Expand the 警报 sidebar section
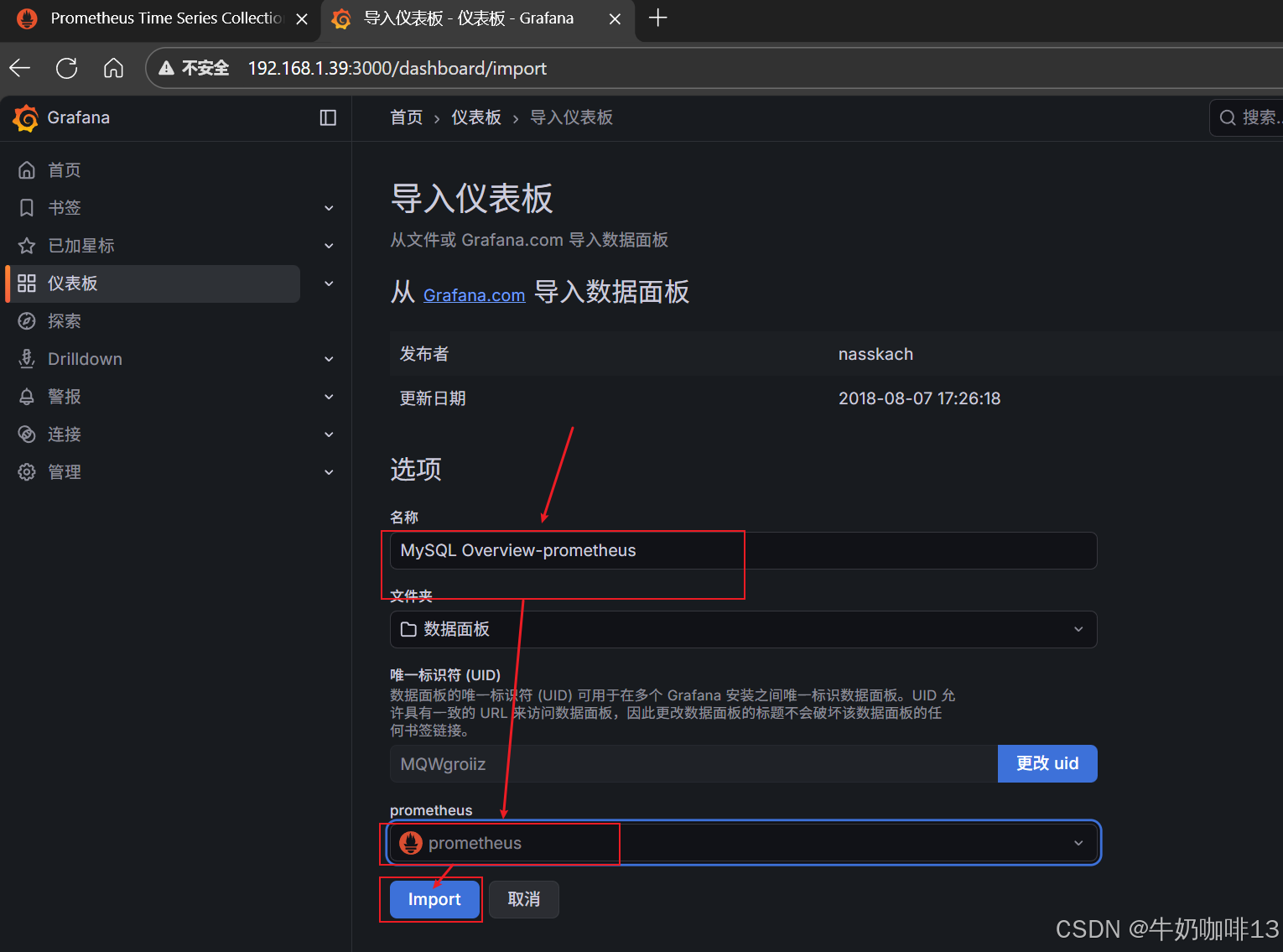Image resolution: width=1283 pixels, height=952 pixels. (329, 397)
